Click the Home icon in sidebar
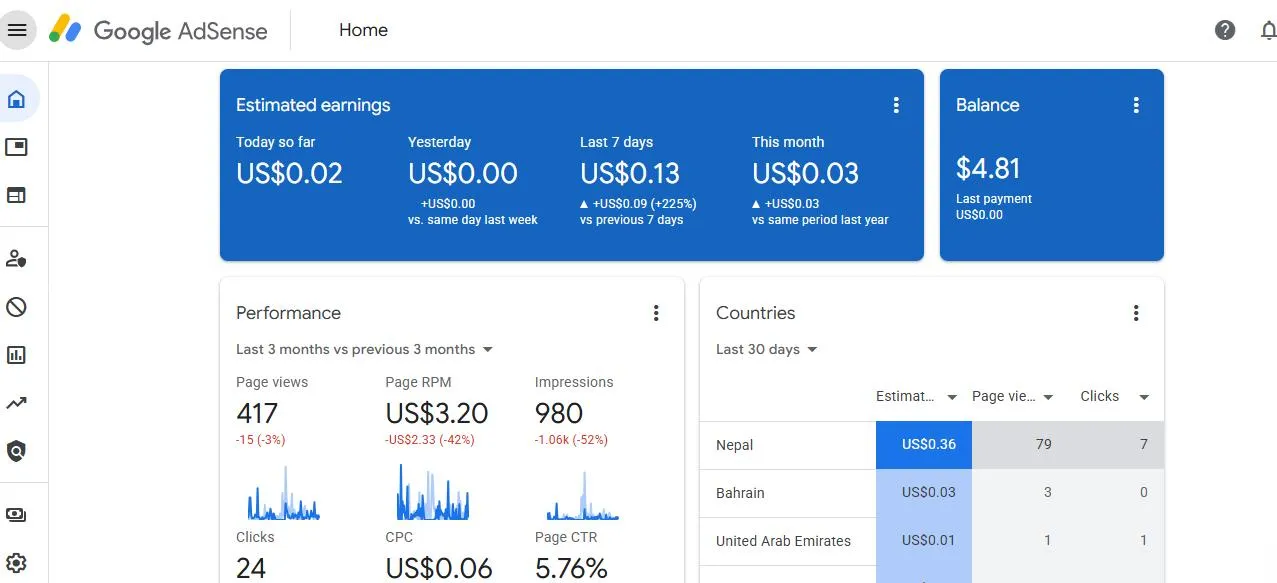Image resolution: width=1277 pixels, height=583 pixels. click(17, 99)
